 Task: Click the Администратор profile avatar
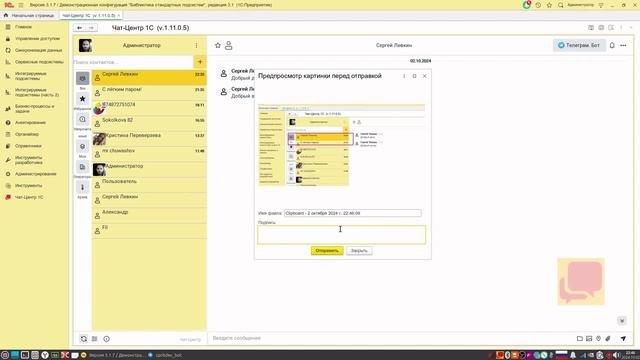pos(85,45)
